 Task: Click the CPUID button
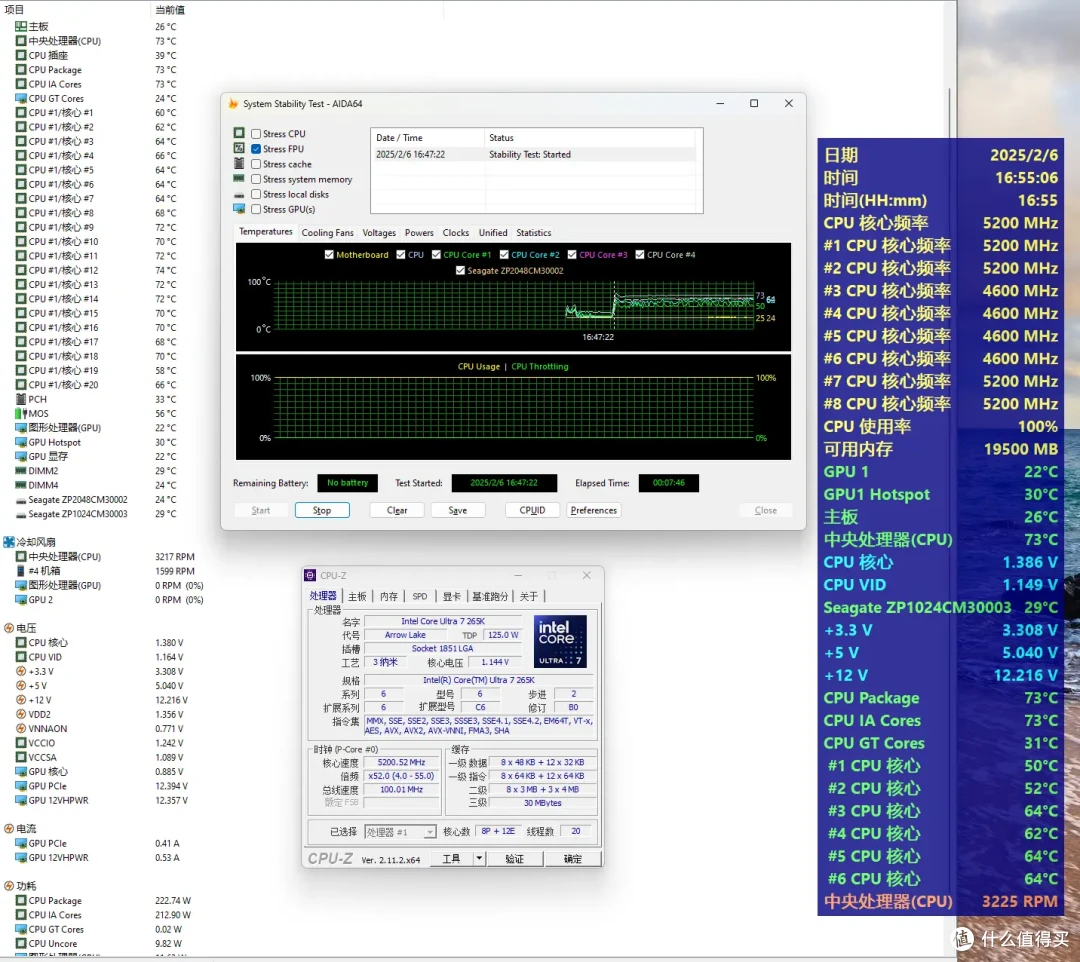pyautogui.click(x=532, y=510)
